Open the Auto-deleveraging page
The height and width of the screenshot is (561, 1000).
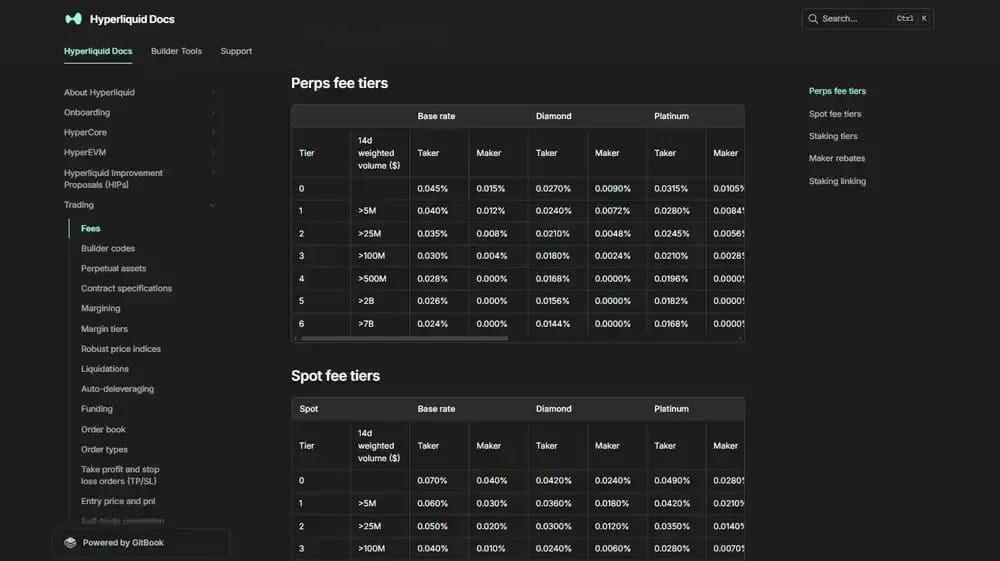117,389
